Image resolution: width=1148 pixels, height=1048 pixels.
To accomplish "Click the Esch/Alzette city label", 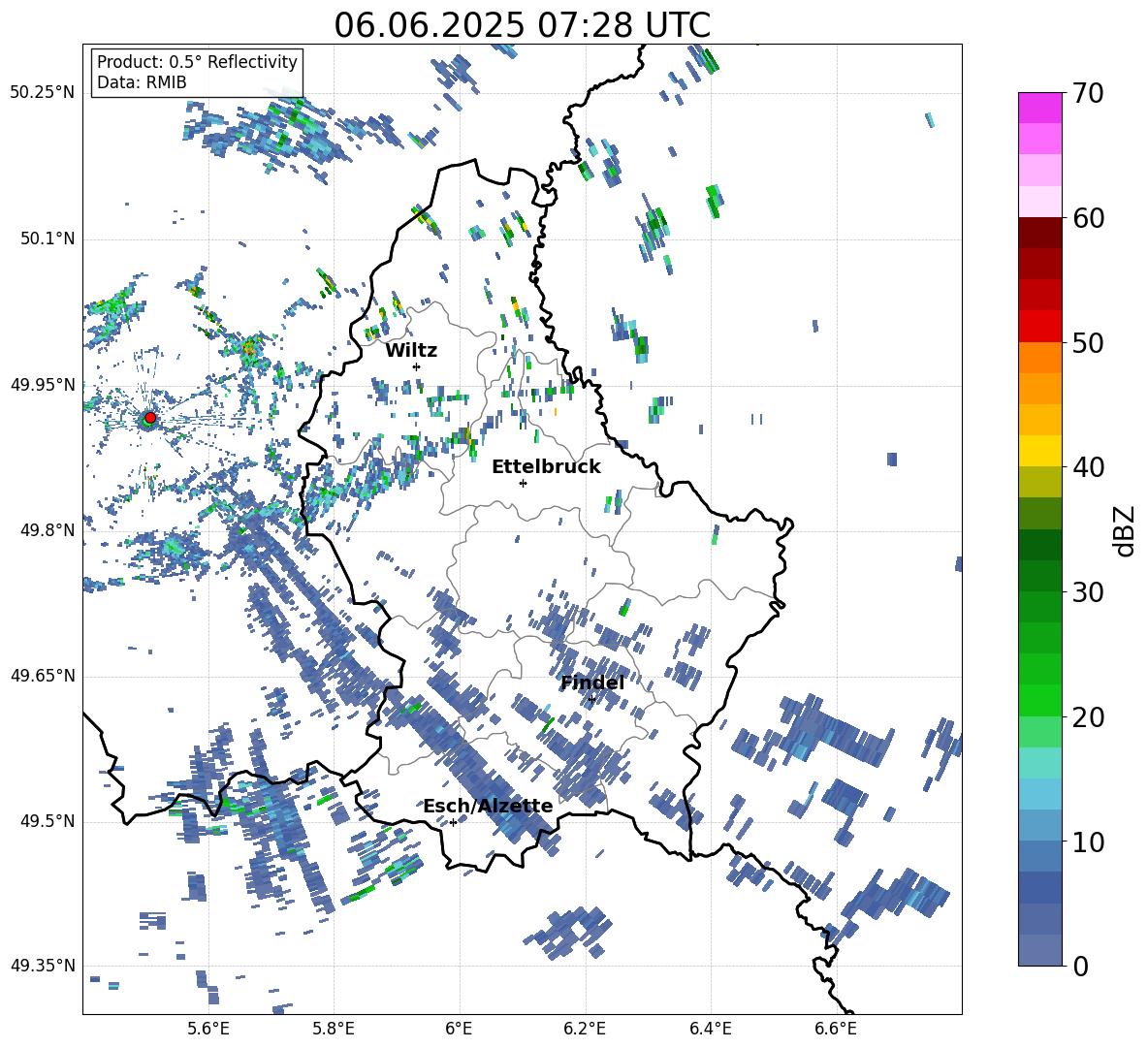I will (488, 807).
